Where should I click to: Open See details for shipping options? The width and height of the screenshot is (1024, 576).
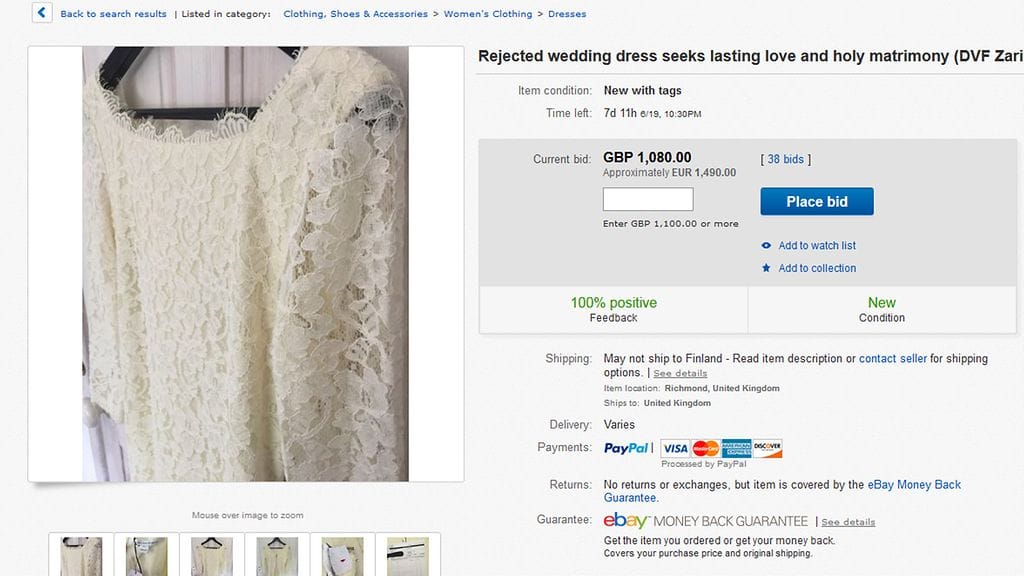(x=680, y=372)
